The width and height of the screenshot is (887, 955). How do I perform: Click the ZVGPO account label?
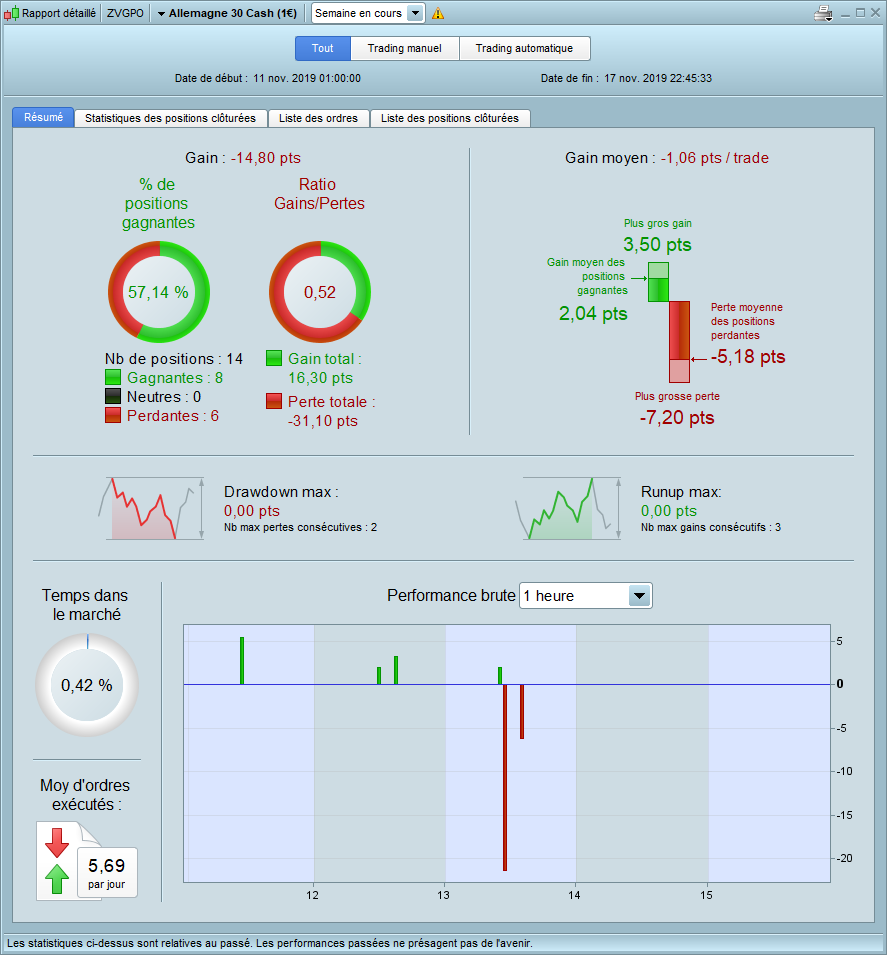(125, 13)
